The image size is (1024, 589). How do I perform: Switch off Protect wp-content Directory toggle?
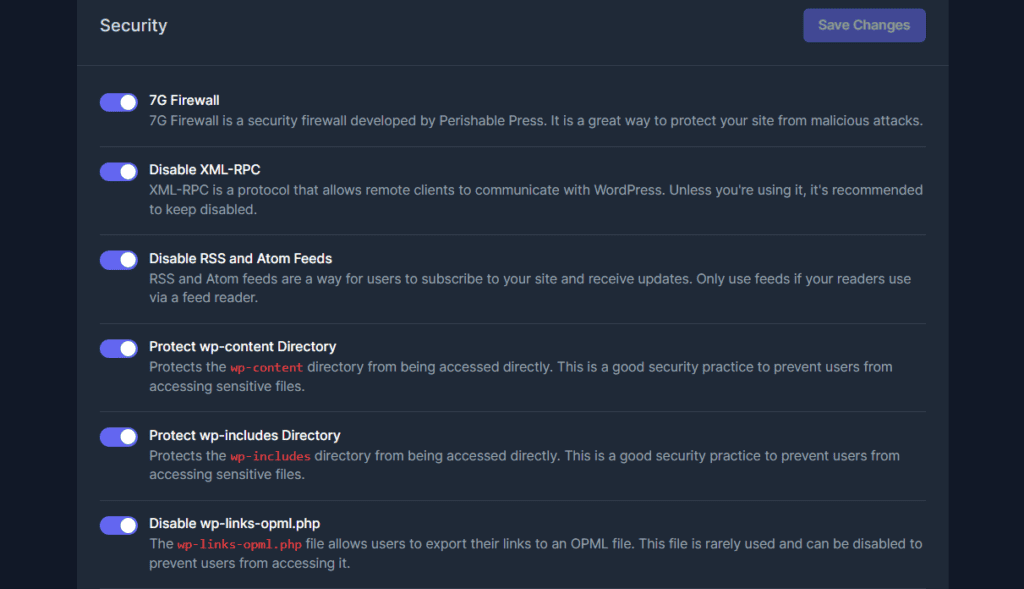tap(118, 348)
